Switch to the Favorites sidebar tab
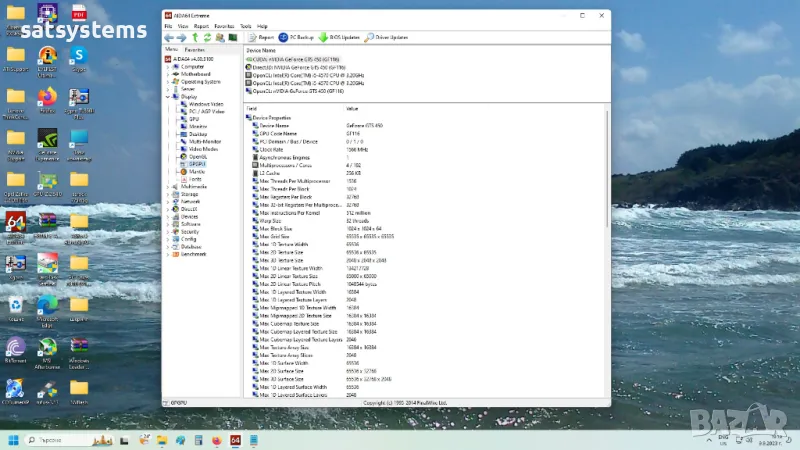Image resolution: width=800 pixels, height=450 pixels. 194,49
